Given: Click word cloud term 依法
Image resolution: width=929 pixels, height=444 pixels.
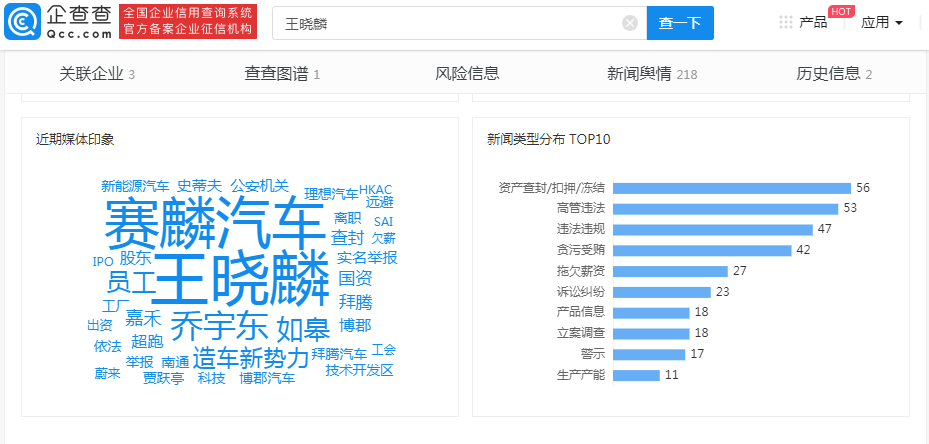Looking at the screenshot, I should (108, 346).
